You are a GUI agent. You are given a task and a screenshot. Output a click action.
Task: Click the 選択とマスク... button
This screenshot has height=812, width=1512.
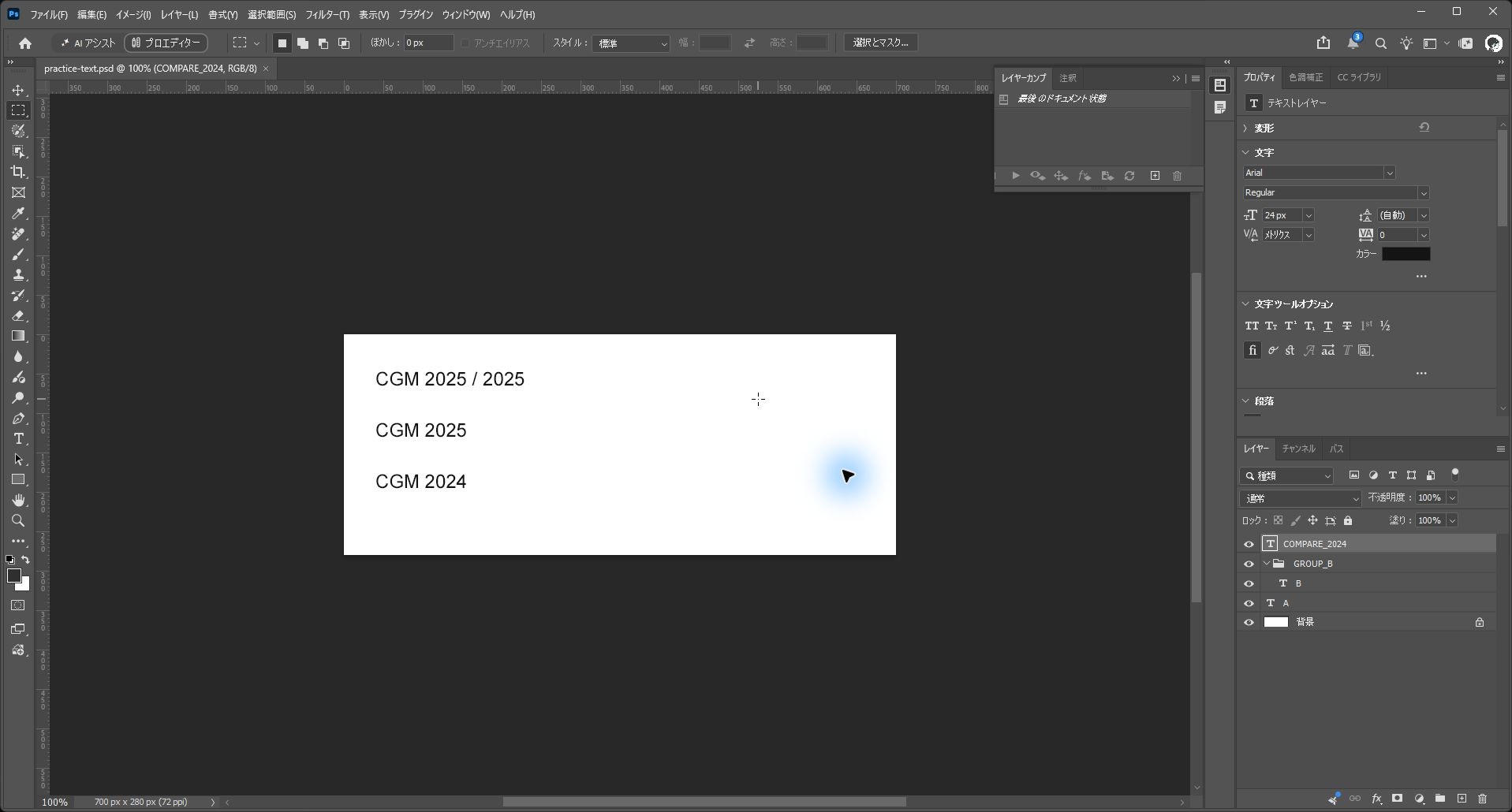[880, 43]
